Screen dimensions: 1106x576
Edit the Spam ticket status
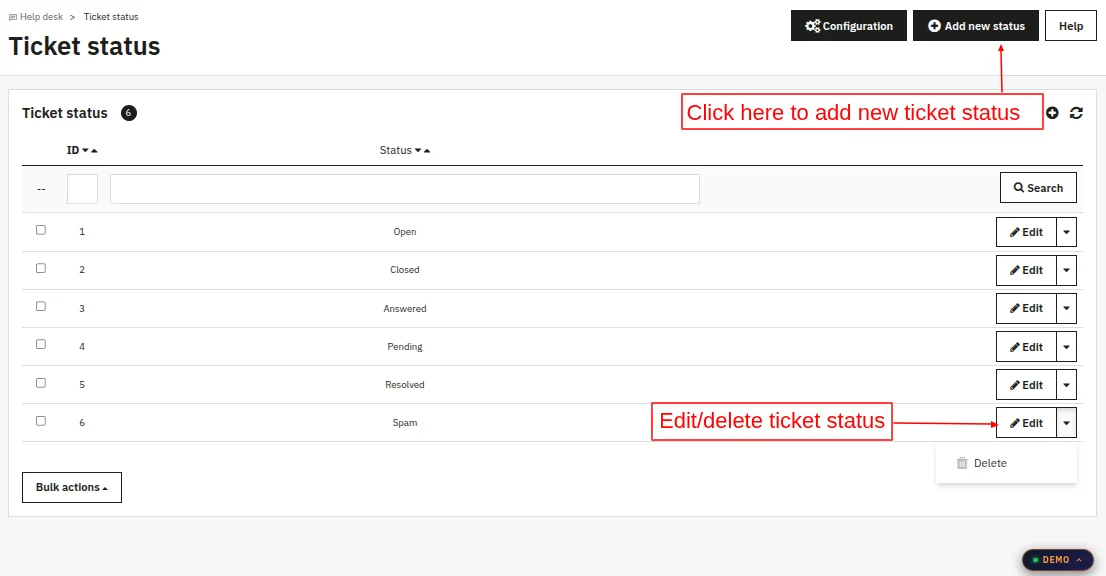coord(1026,423)
